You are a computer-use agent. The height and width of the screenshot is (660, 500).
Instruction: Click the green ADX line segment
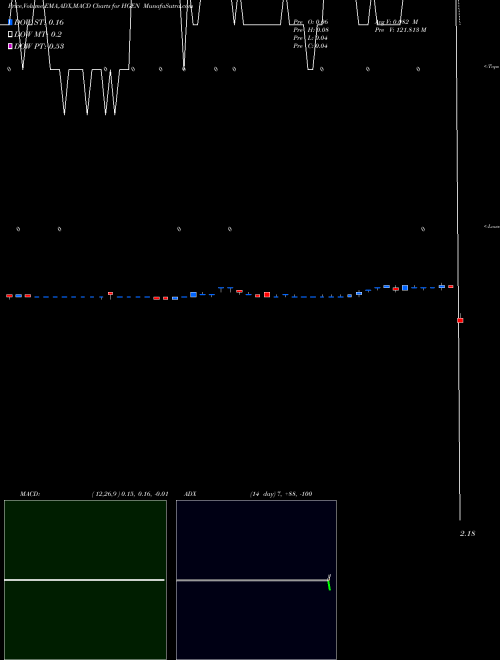(x=329, y=585)
